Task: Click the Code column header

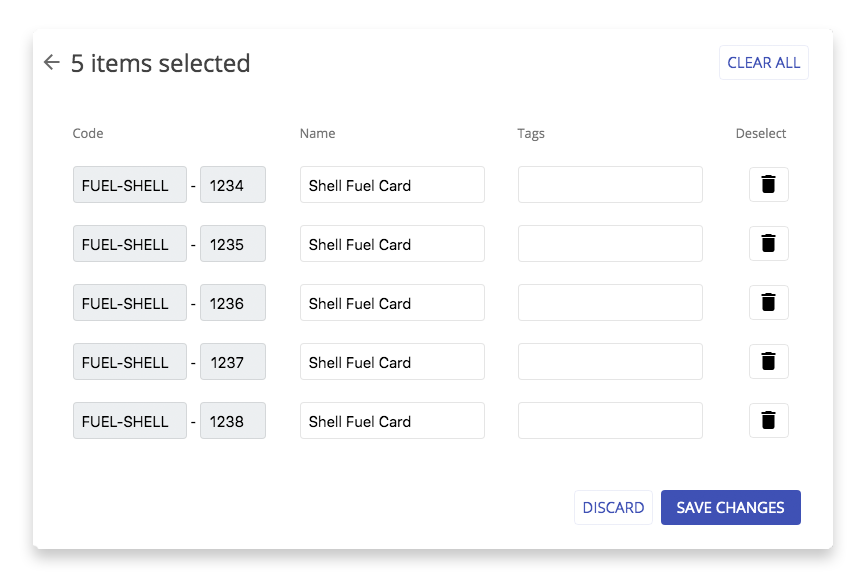Action: click(88, 133)
